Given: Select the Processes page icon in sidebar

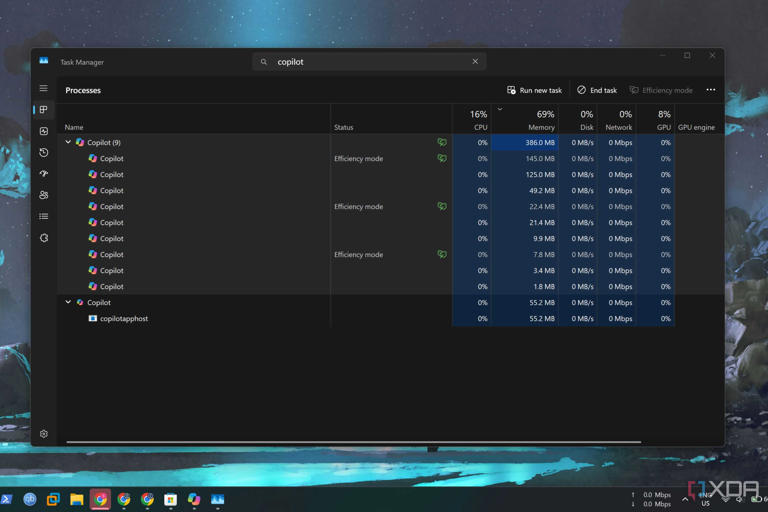Looking at the screenshot, I should pos(44,110).
